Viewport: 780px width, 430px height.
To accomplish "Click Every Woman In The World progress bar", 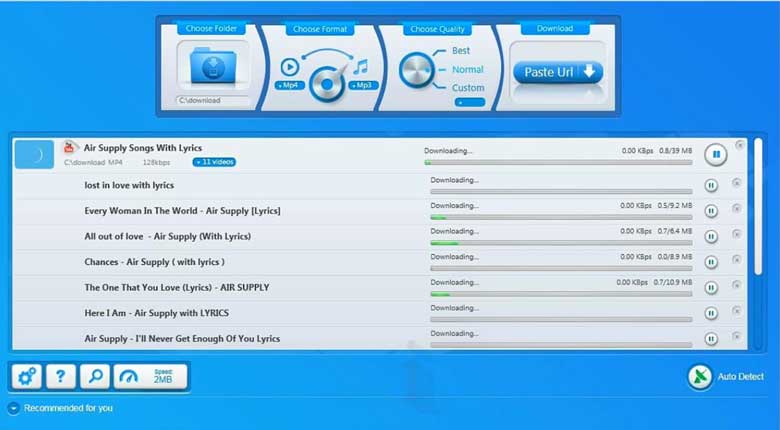I will 561,217.
